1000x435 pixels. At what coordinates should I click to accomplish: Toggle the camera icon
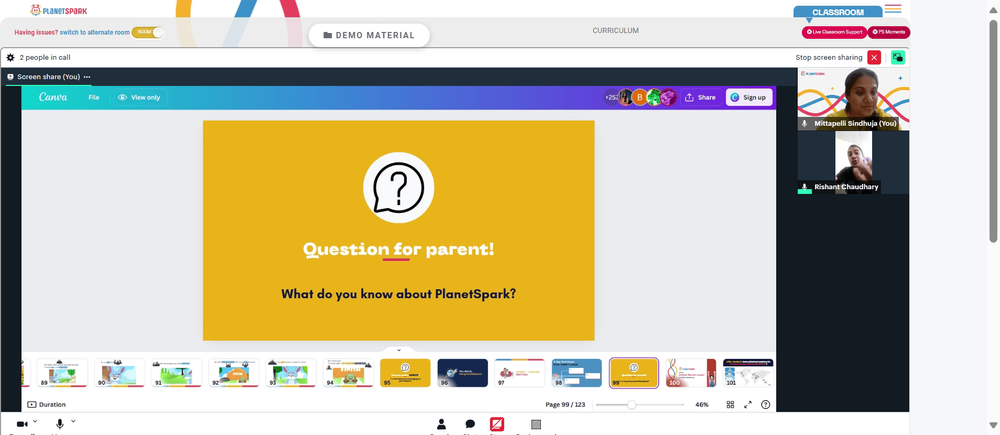22,424
